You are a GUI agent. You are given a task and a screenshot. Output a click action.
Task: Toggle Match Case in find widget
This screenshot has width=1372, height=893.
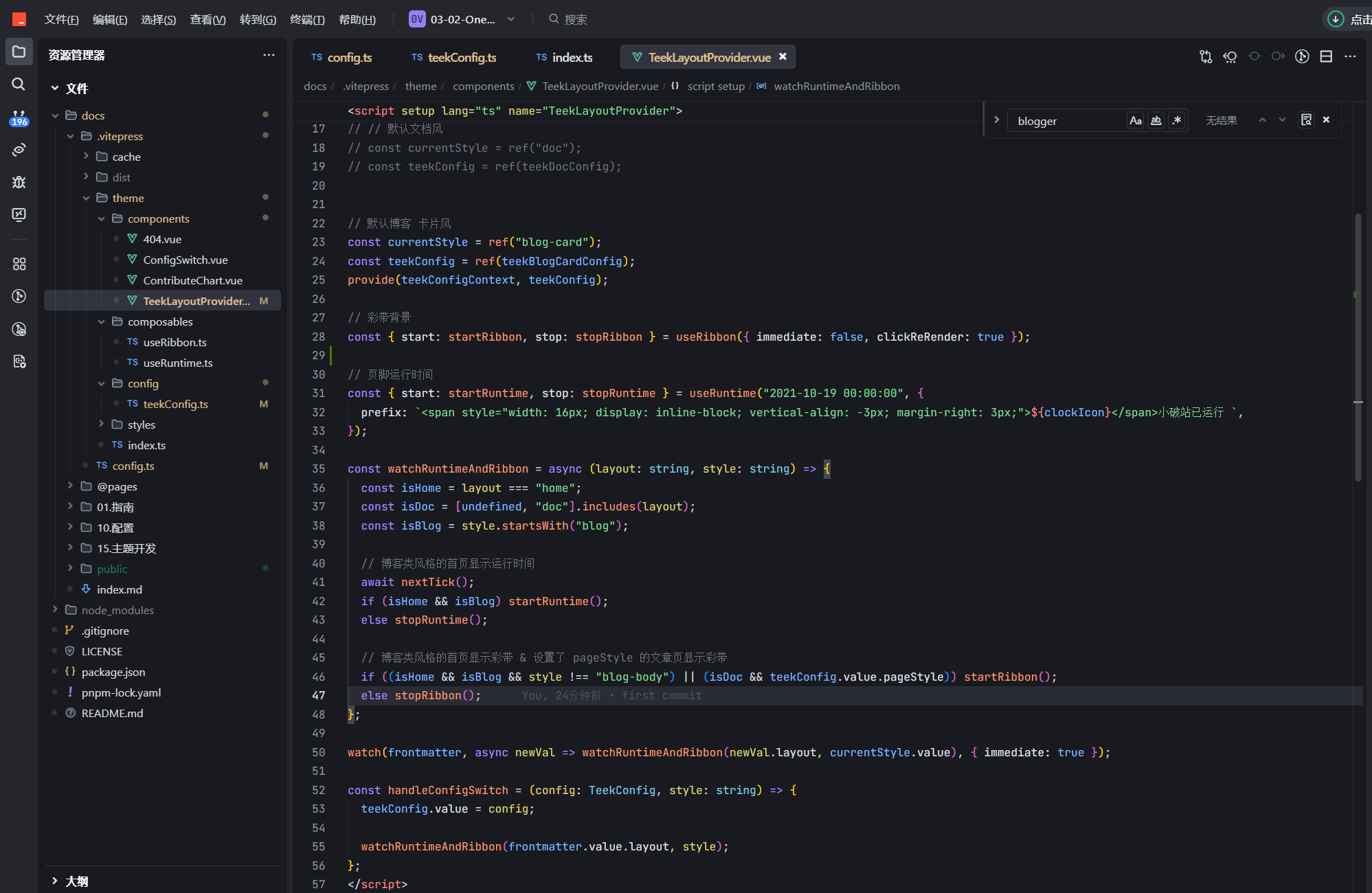click(x=1135, y=121)
